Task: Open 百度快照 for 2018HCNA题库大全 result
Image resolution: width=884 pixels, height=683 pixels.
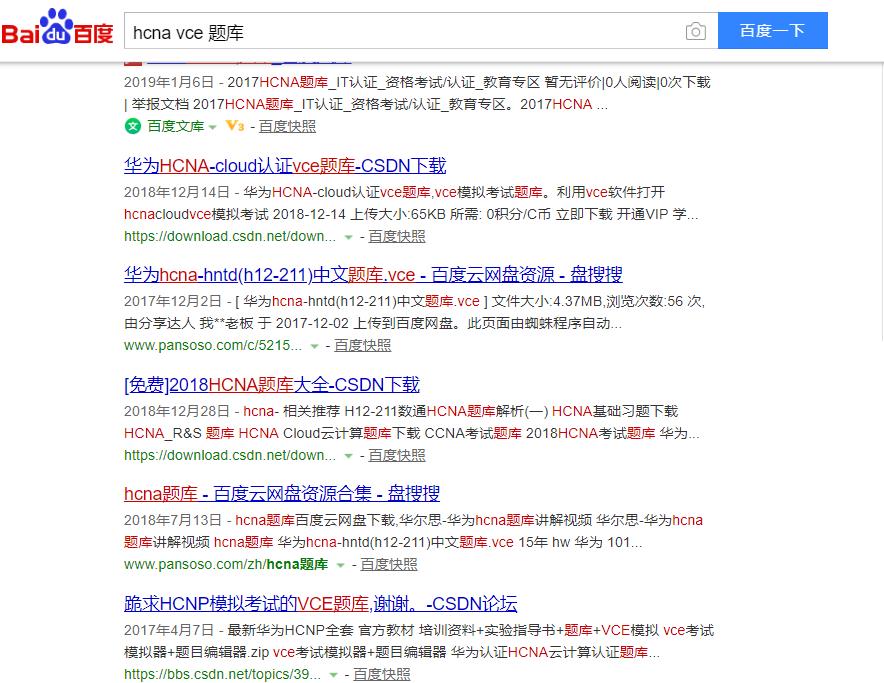Action: (396, 455)
